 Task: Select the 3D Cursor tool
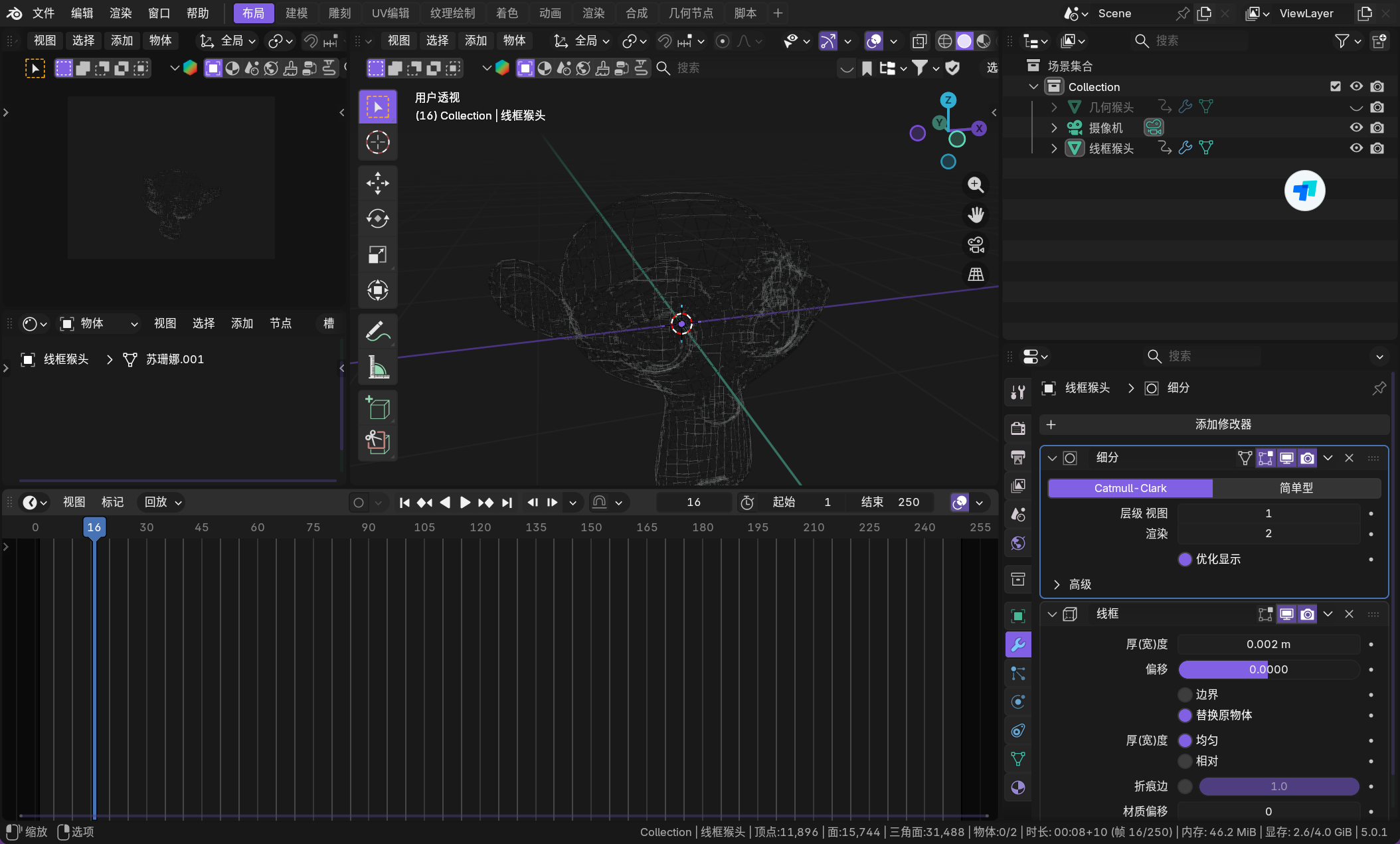[377, 142]
